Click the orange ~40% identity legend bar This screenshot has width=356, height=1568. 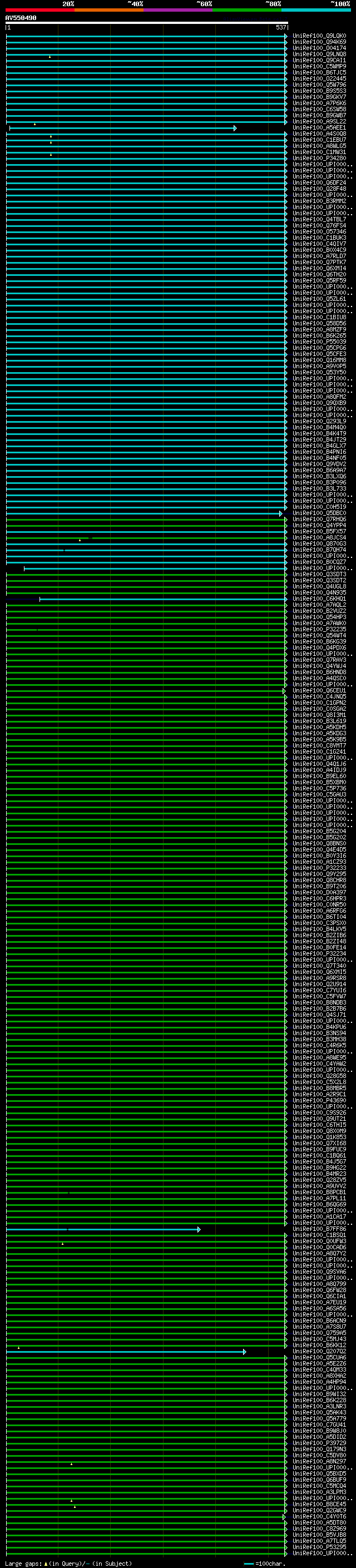click(x=109, y=10)
